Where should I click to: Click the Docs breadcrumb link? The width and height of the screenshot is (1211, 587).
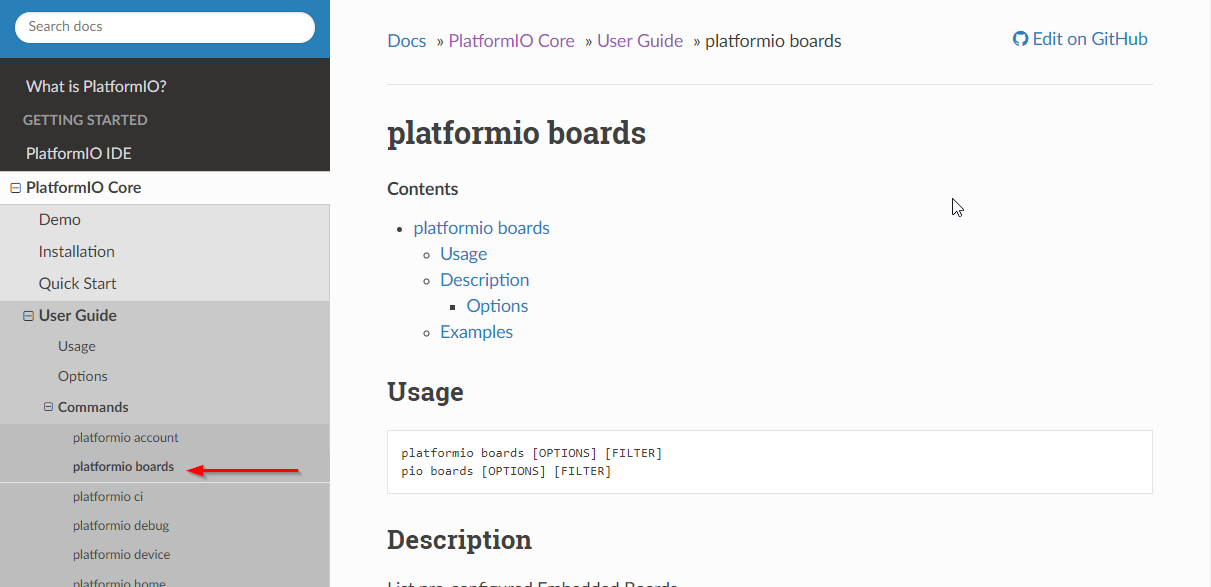(406, 40)
